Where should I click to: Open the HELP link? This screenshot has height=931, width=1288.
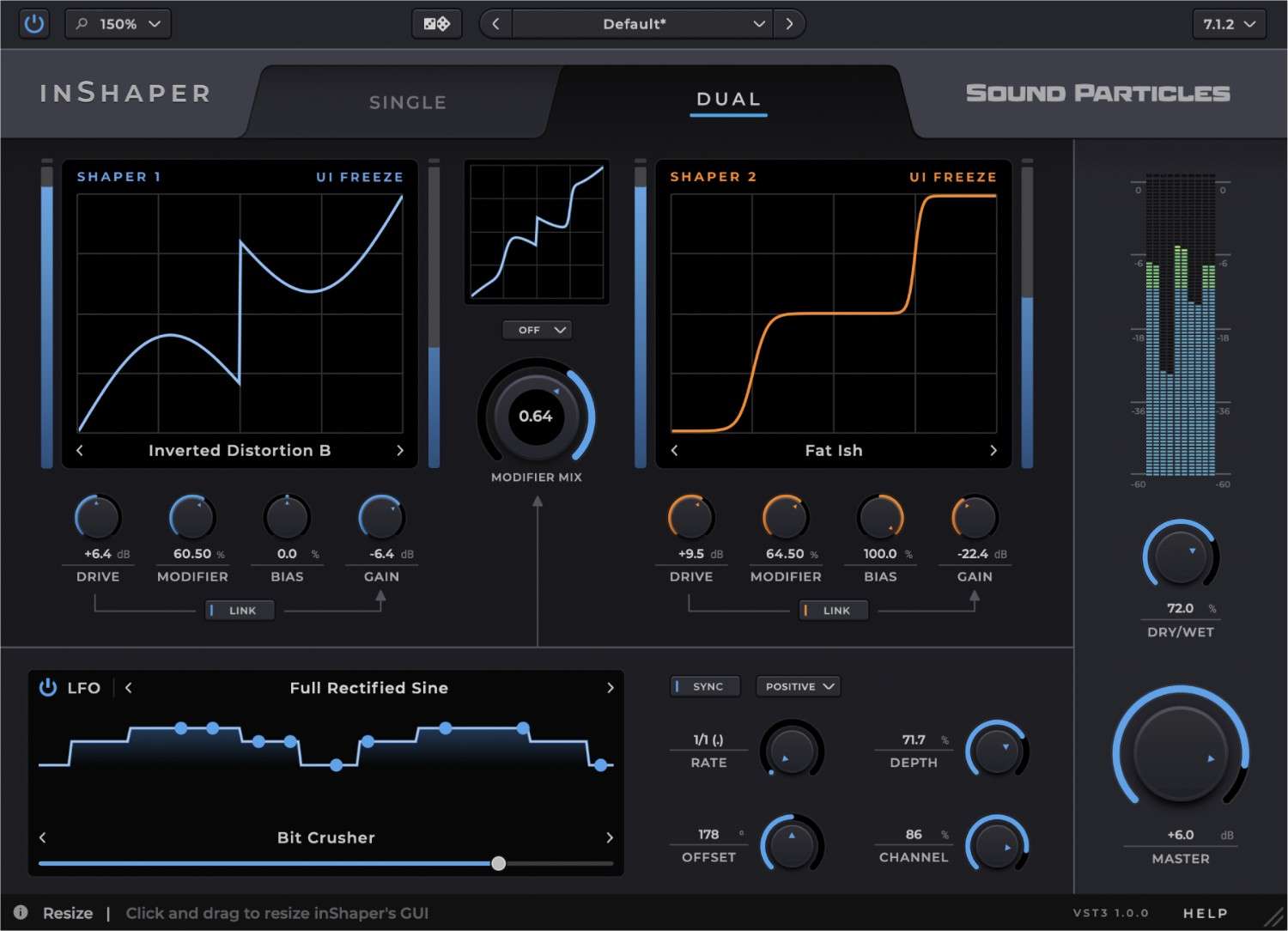1205,913
